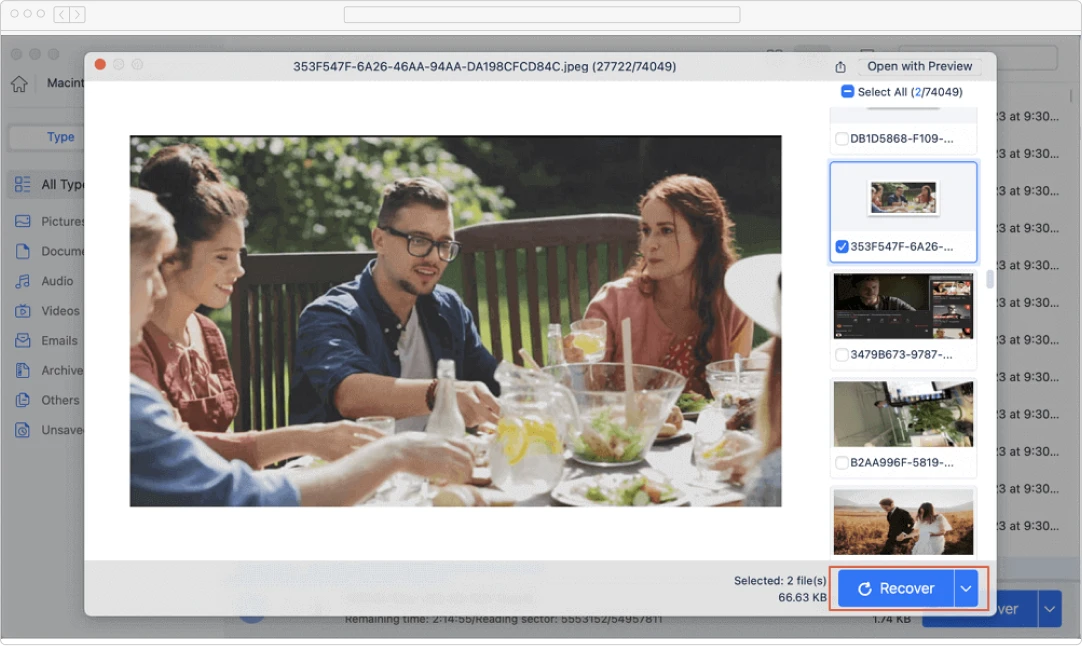The height and width of the screenshot is (646, 1082).
Task: Click the browser back arrow button
Action: pos(61,14)
